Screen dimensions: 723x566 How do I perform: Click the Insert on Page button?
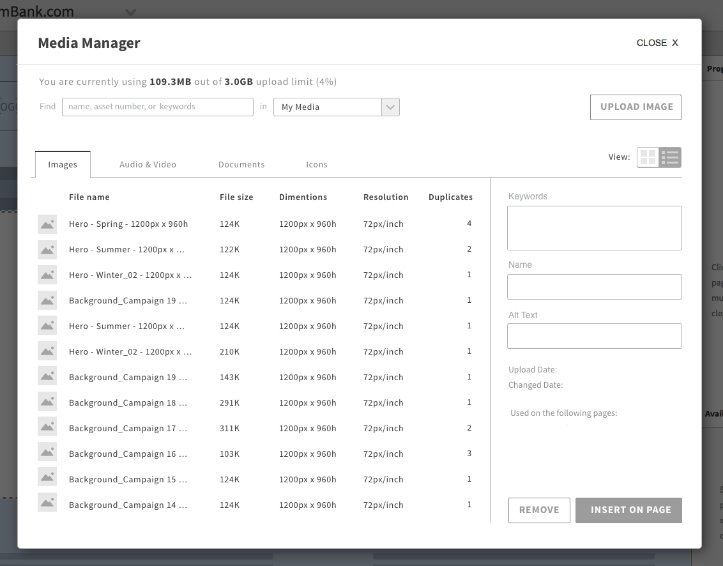point(629,510)
